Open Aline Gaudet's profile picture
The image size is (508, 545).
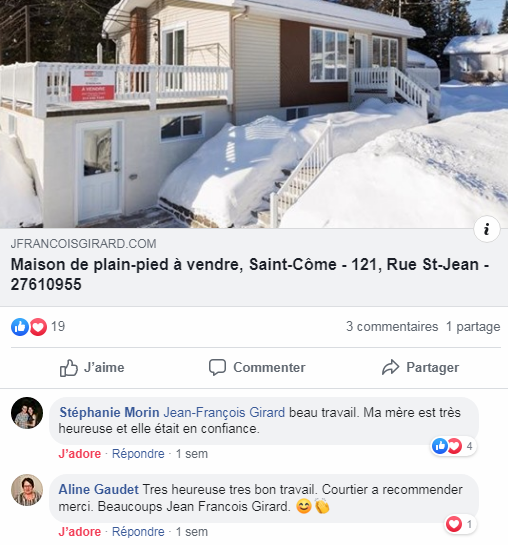(27, 490)
